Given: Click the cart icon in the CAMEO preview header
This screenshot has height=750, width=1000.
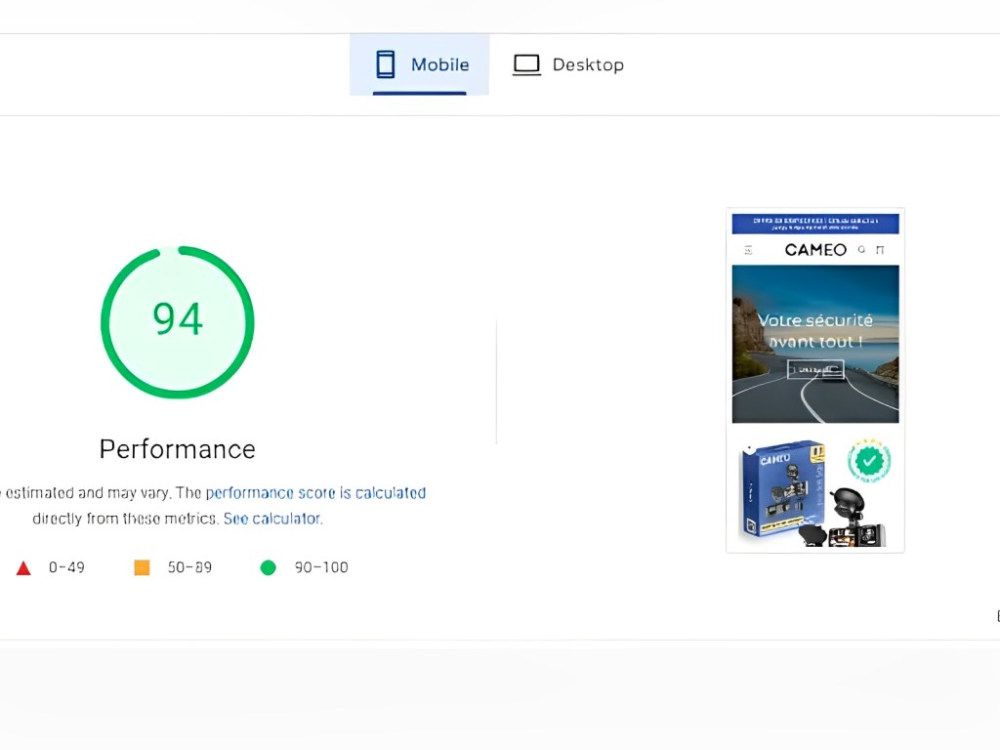Looking at the screenshot, I should 881,250.
